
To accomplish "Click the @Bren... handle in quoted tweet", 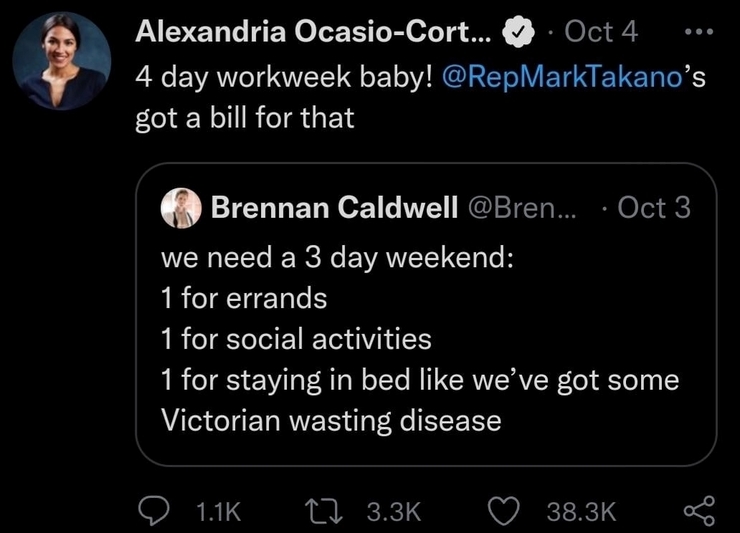I will pyautogui.click(x=522, y=208).
